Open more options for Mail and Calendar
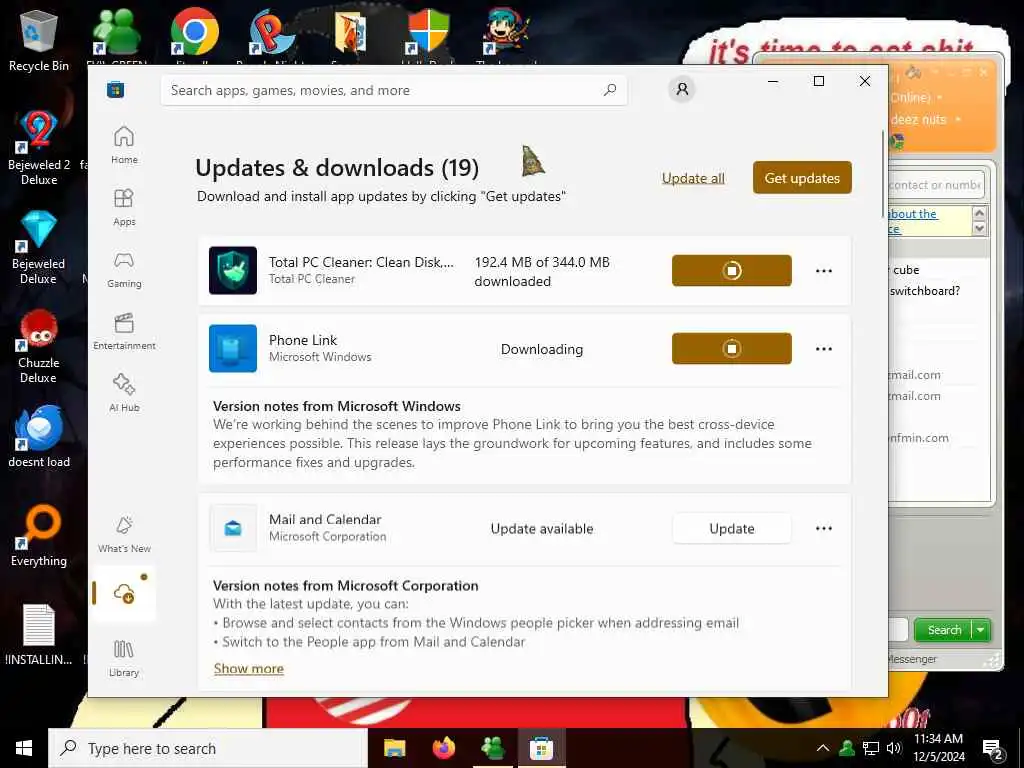 [x=824, y=528]
